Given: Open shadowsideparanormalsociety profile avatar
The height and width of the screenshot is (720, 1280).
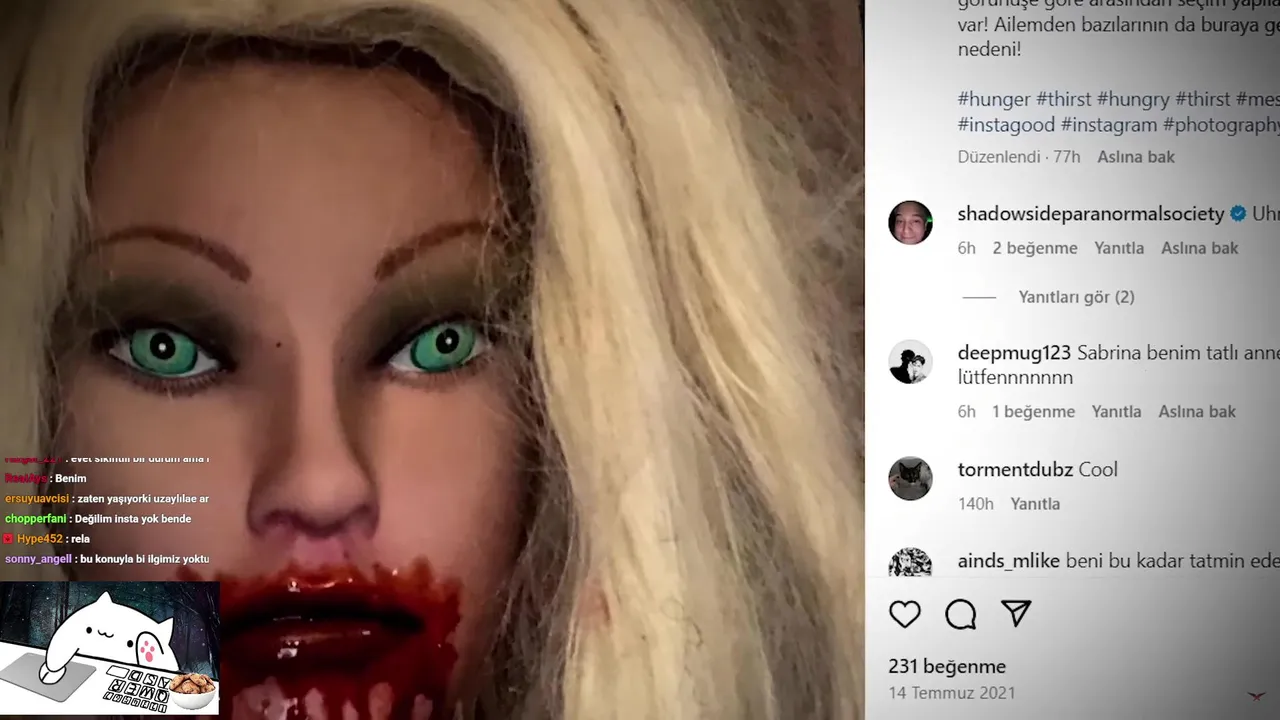Looking at the screenshot, I should click(910, 222).
